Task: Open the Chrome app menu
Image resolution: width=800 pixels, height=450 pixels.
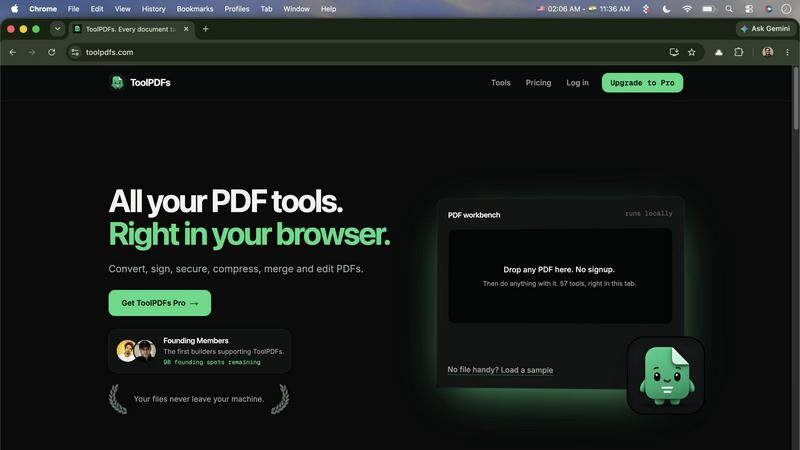Action: (43, 9)
